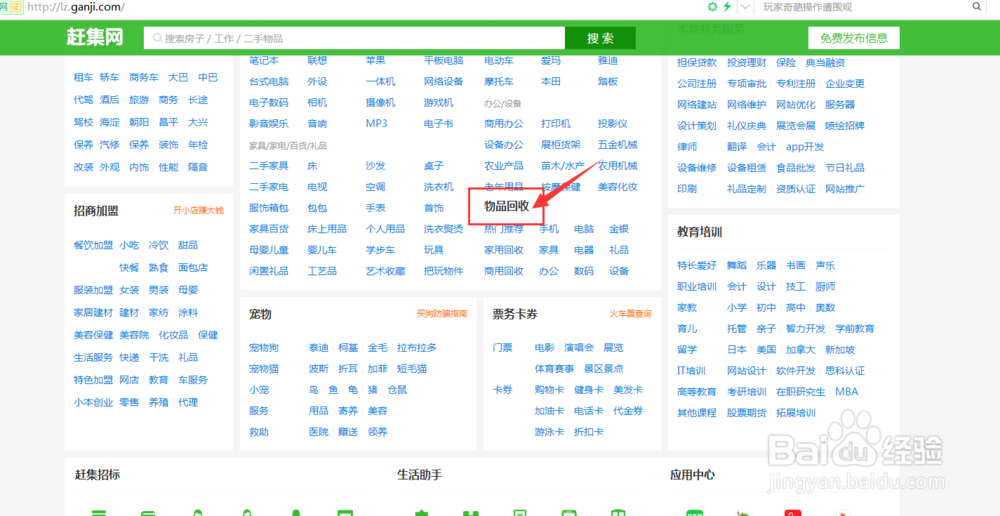Select the 购物卡 link

pyautogui.click(x=550, y=390)
